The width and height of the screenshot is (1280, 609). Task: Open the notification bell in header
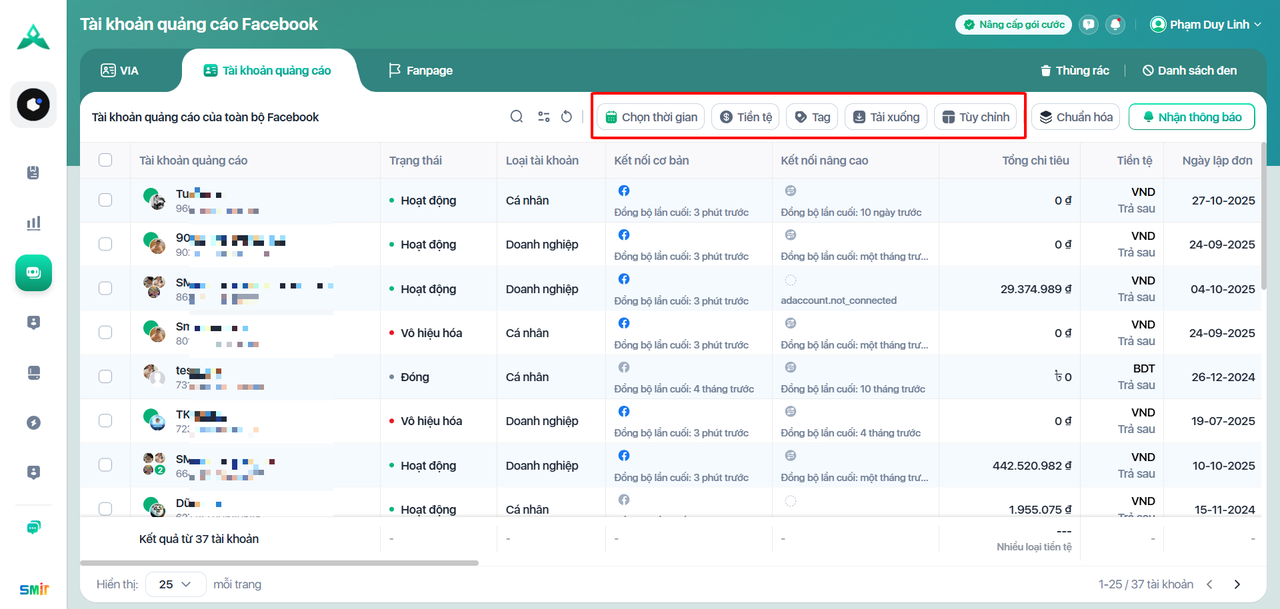tap(1114, 25)
